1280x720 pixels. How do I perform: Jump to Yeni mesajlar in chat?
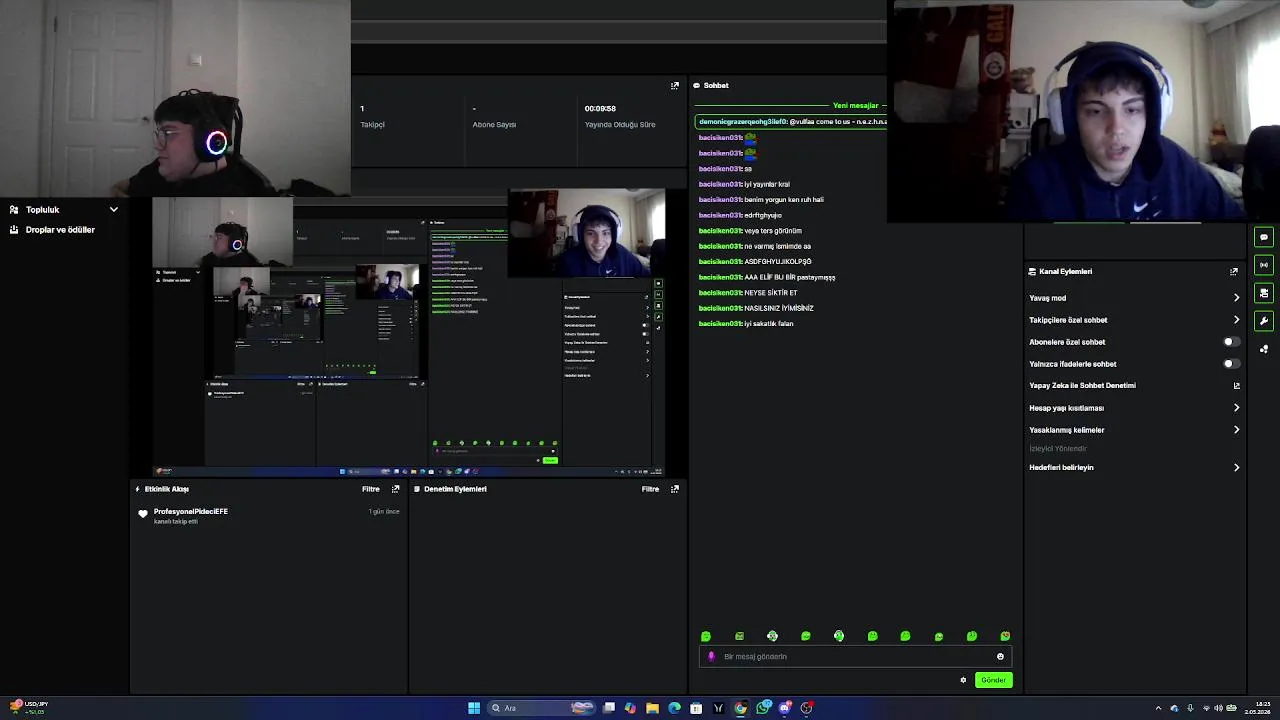point(856,105)
